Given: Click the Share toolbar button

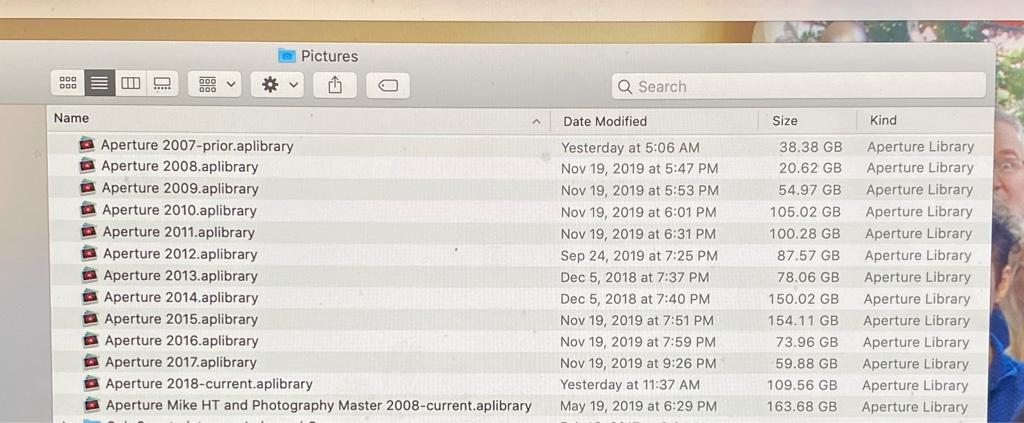Looking at the screenshot, I should [x=335, y=86].
